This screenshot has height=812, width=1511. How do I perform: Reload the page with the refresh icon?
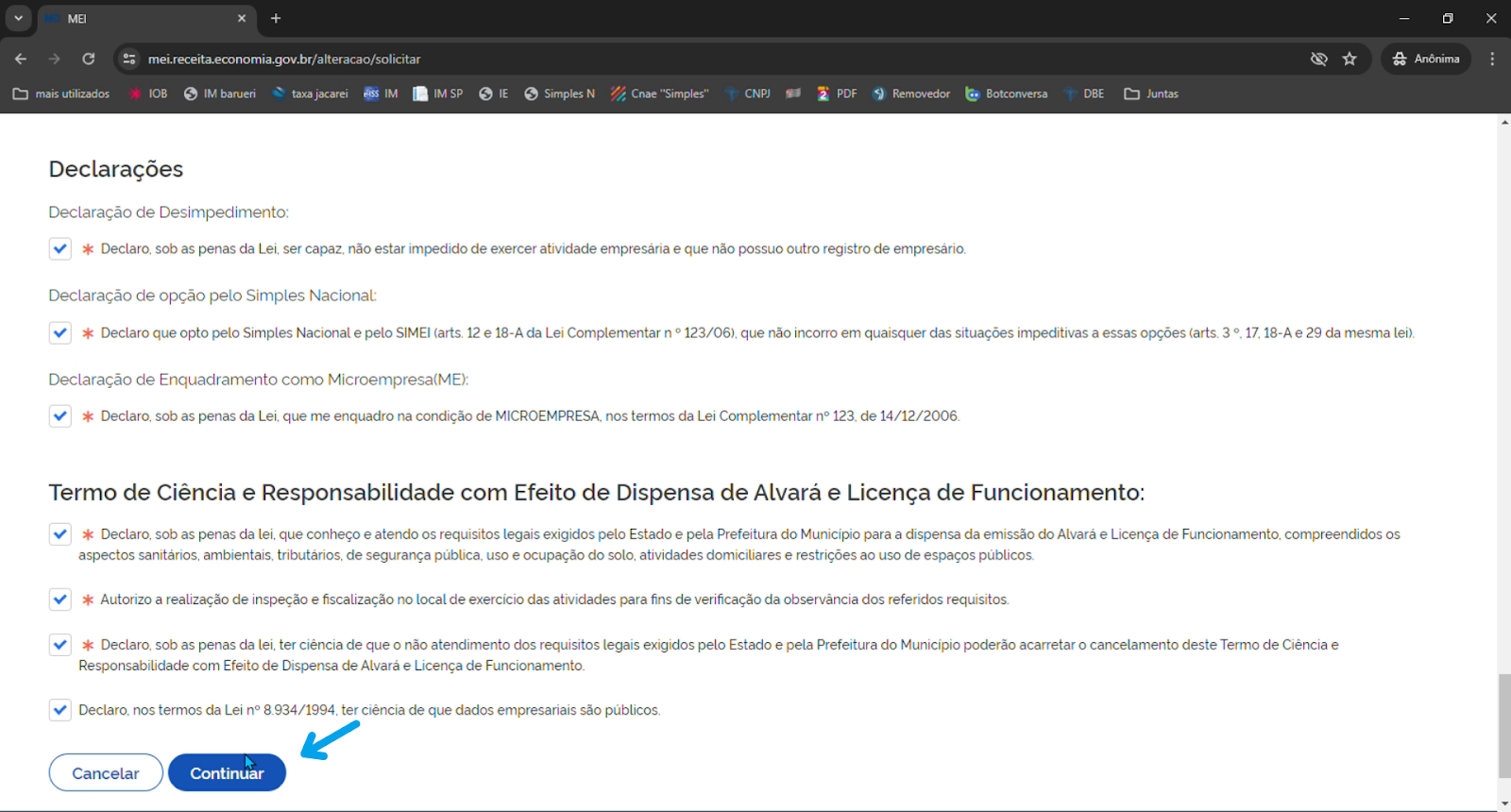89,59
